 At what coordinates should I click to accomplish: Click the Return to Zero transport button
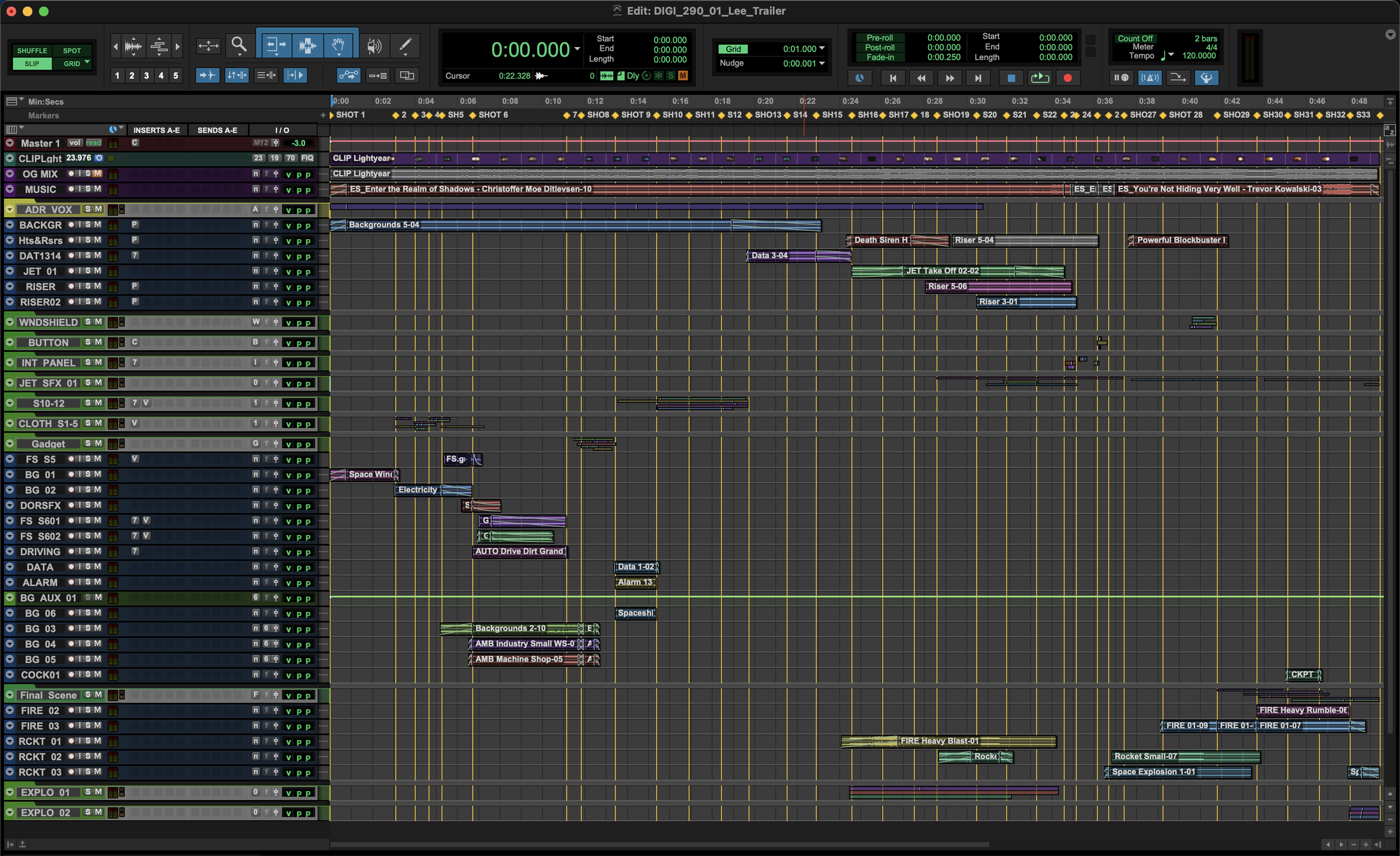coord(893,78)
